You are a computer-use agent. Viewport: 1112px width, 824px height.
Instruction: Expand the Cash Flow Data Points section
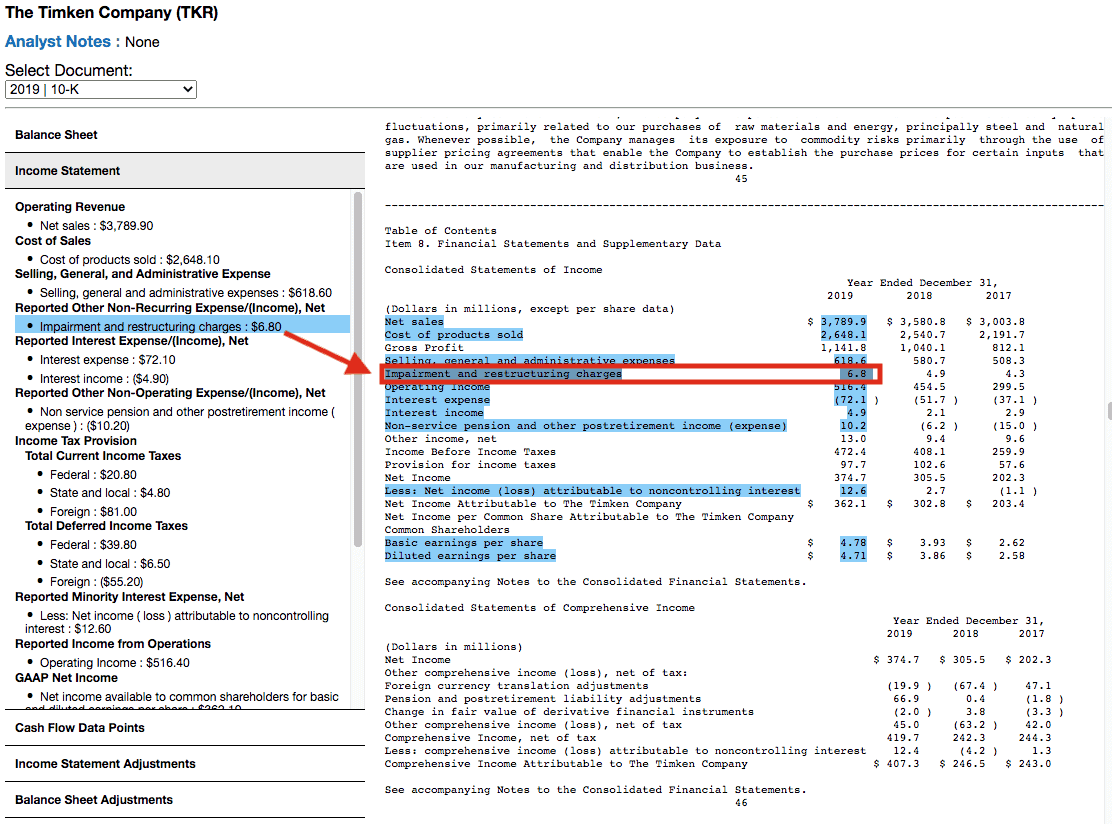coord(184,728)
